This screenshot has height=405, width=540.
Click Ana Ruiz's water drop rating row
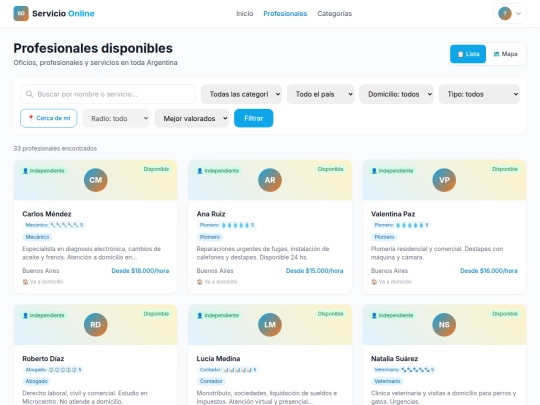pos(227,225)
